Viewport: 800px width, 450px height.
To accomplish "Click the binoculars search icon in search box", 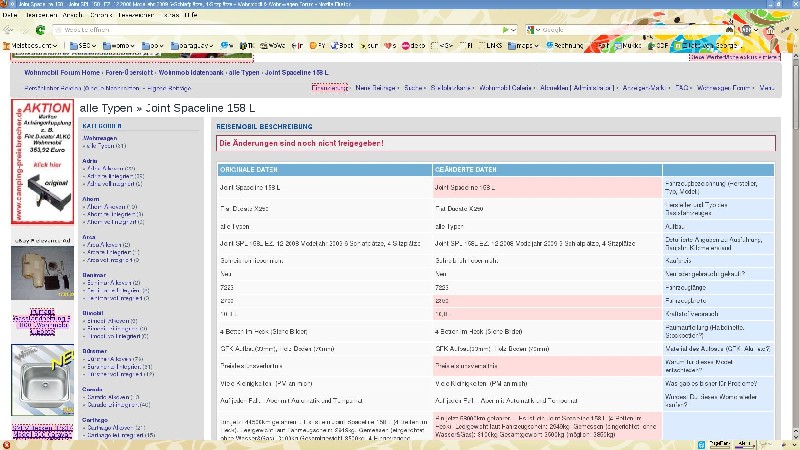I will 730,30.
